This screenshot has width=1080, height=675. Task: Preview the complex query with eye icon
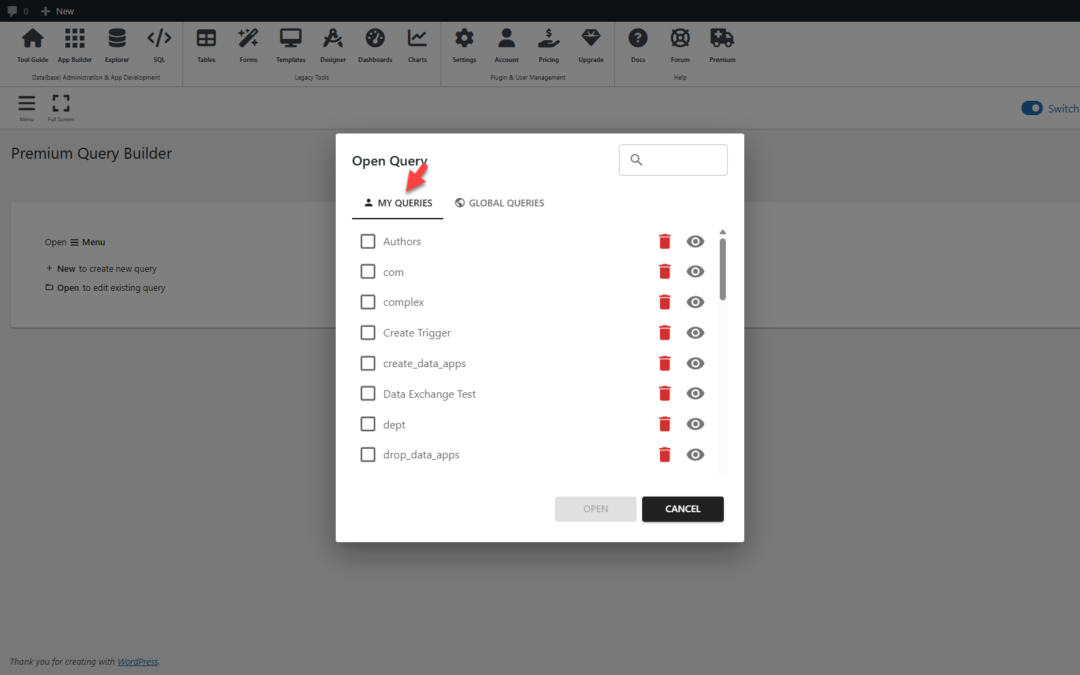coord(695,302)
